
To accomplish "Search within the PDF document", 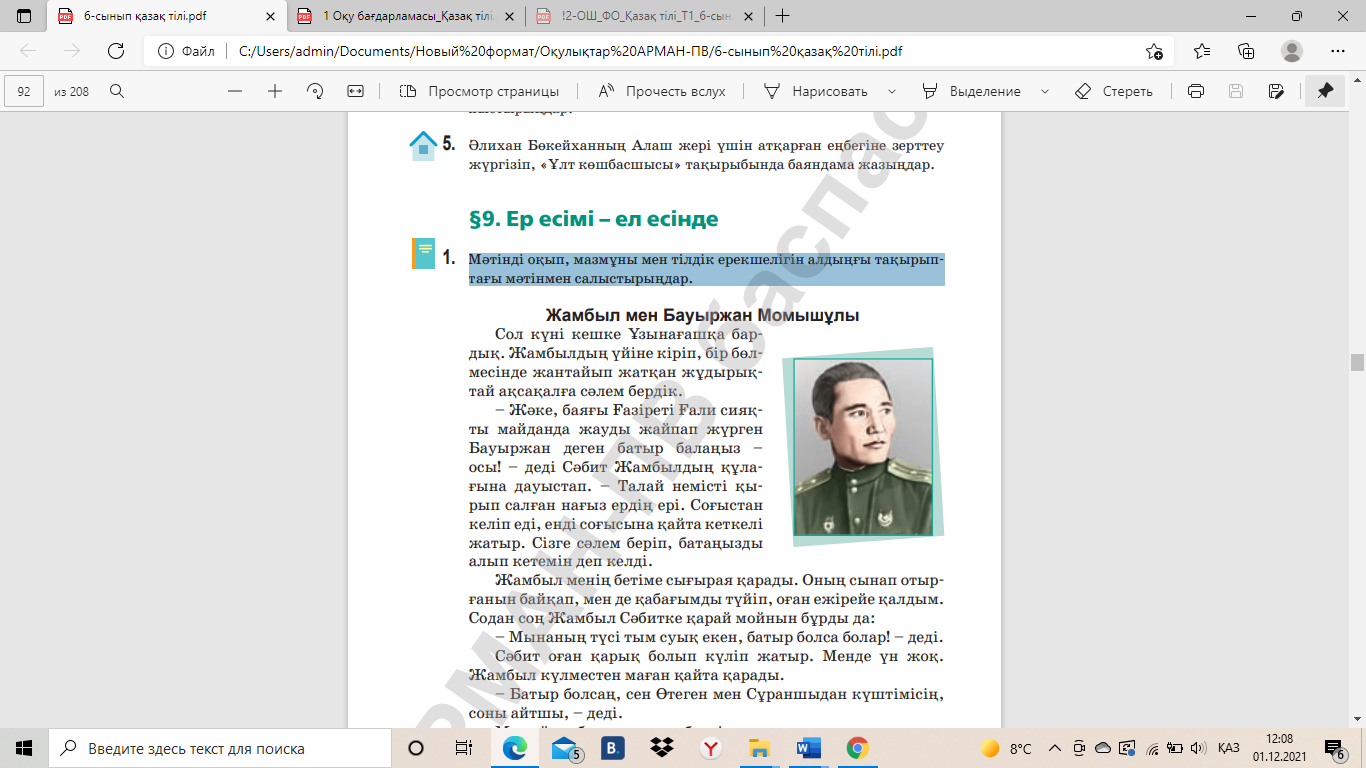I will [x=116, y=91].
